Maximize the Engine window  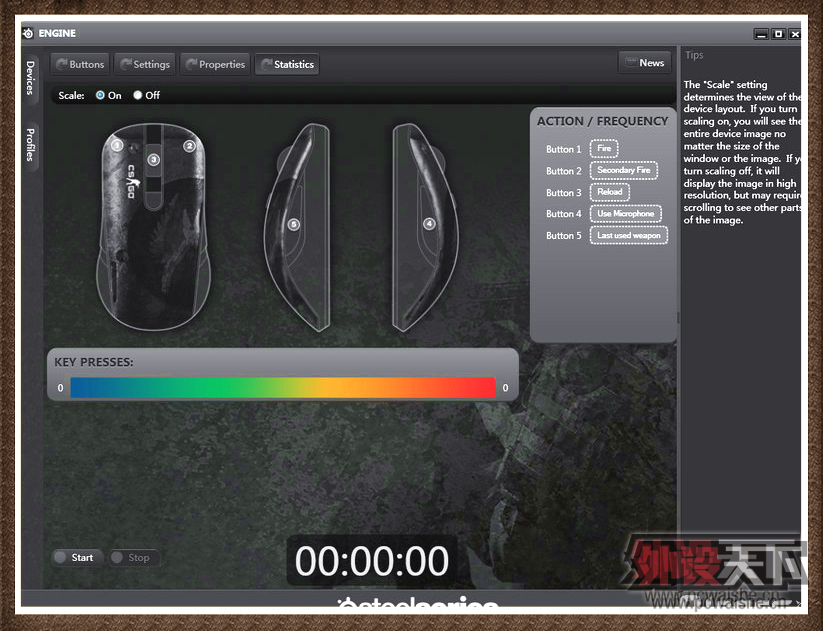pos(778,34)
